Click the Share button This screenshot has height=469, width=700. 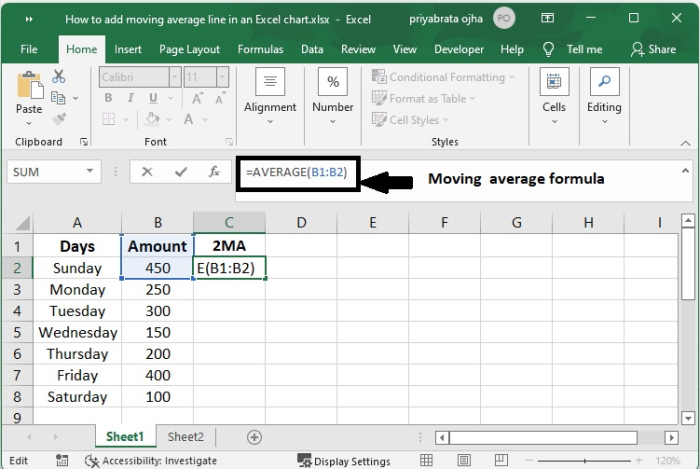pos(653,49)
